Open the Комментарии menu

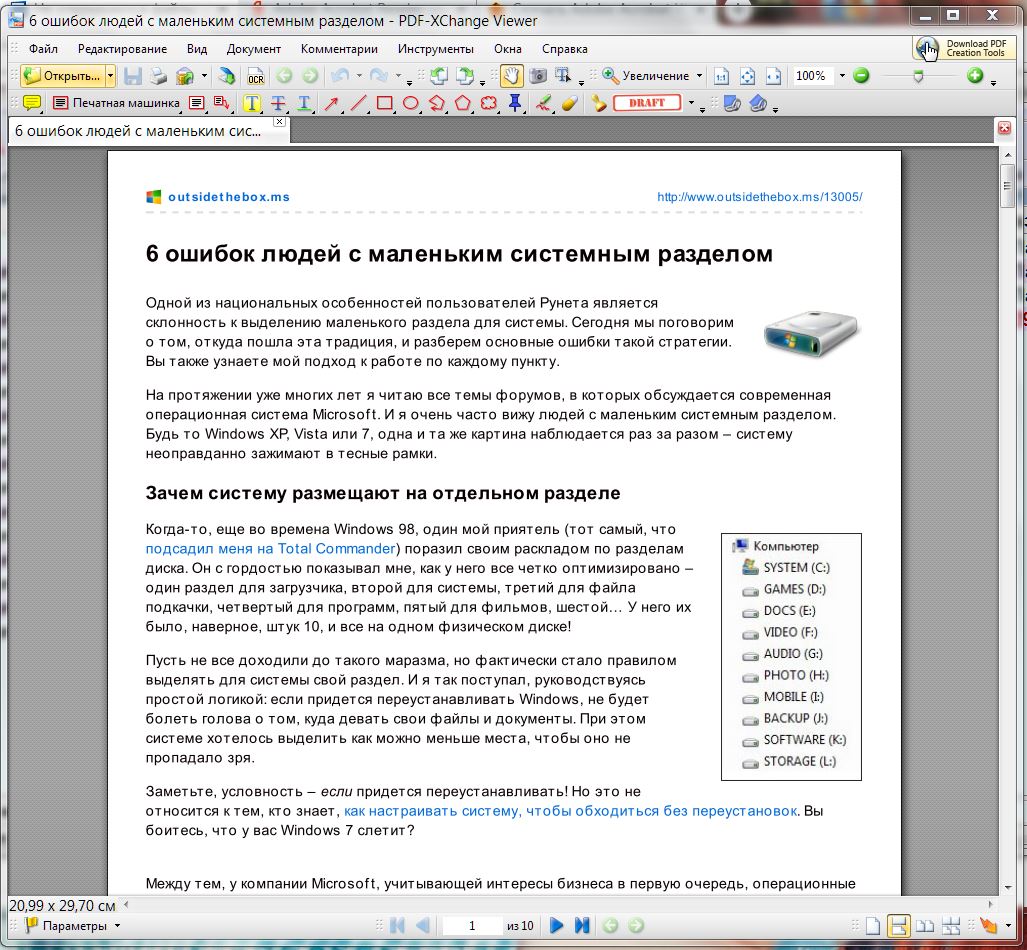[339, 49]
